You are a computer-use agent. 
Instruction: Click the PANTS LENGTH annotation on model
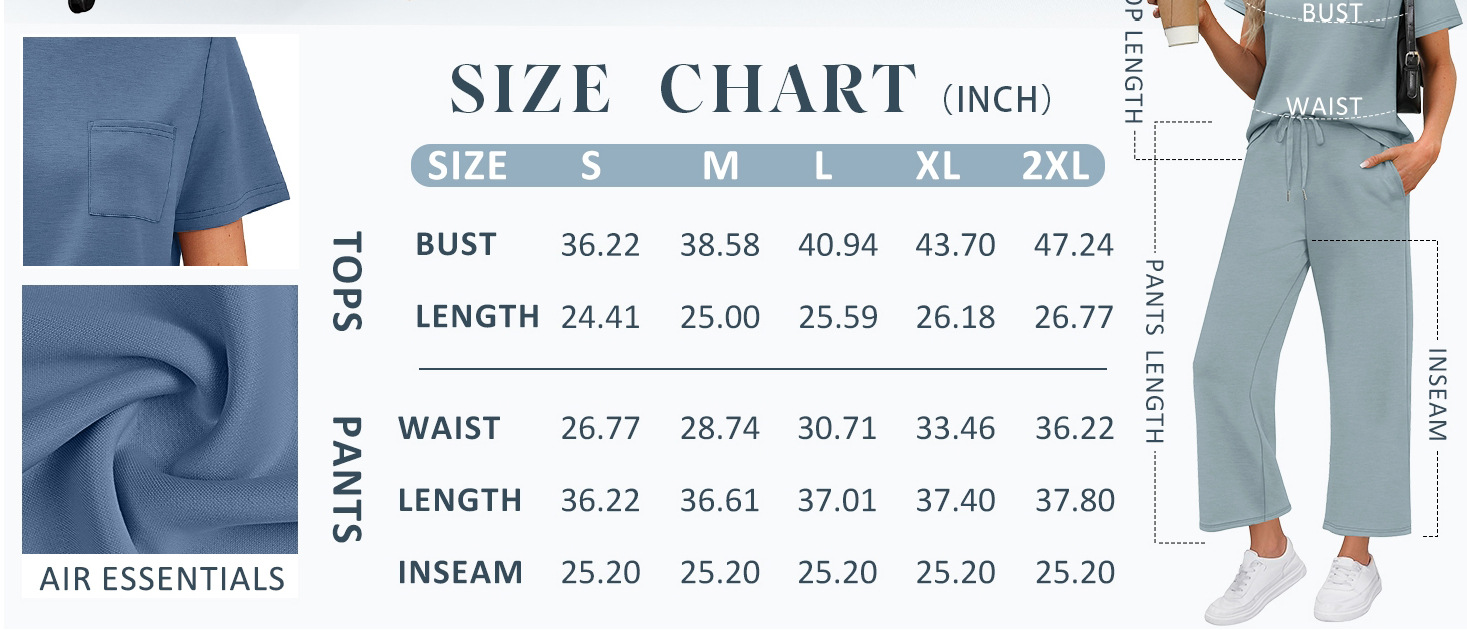click(1154, 351)
